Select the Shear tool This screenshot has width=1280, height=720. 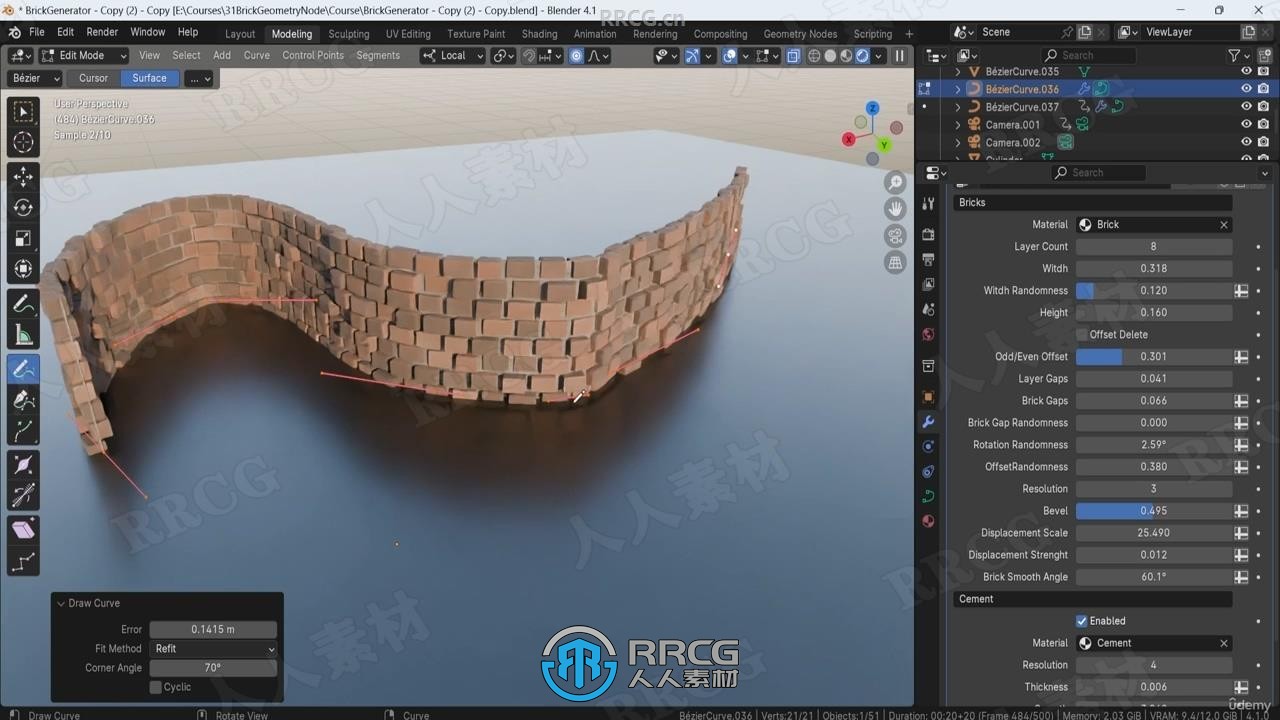click(23, 530)
